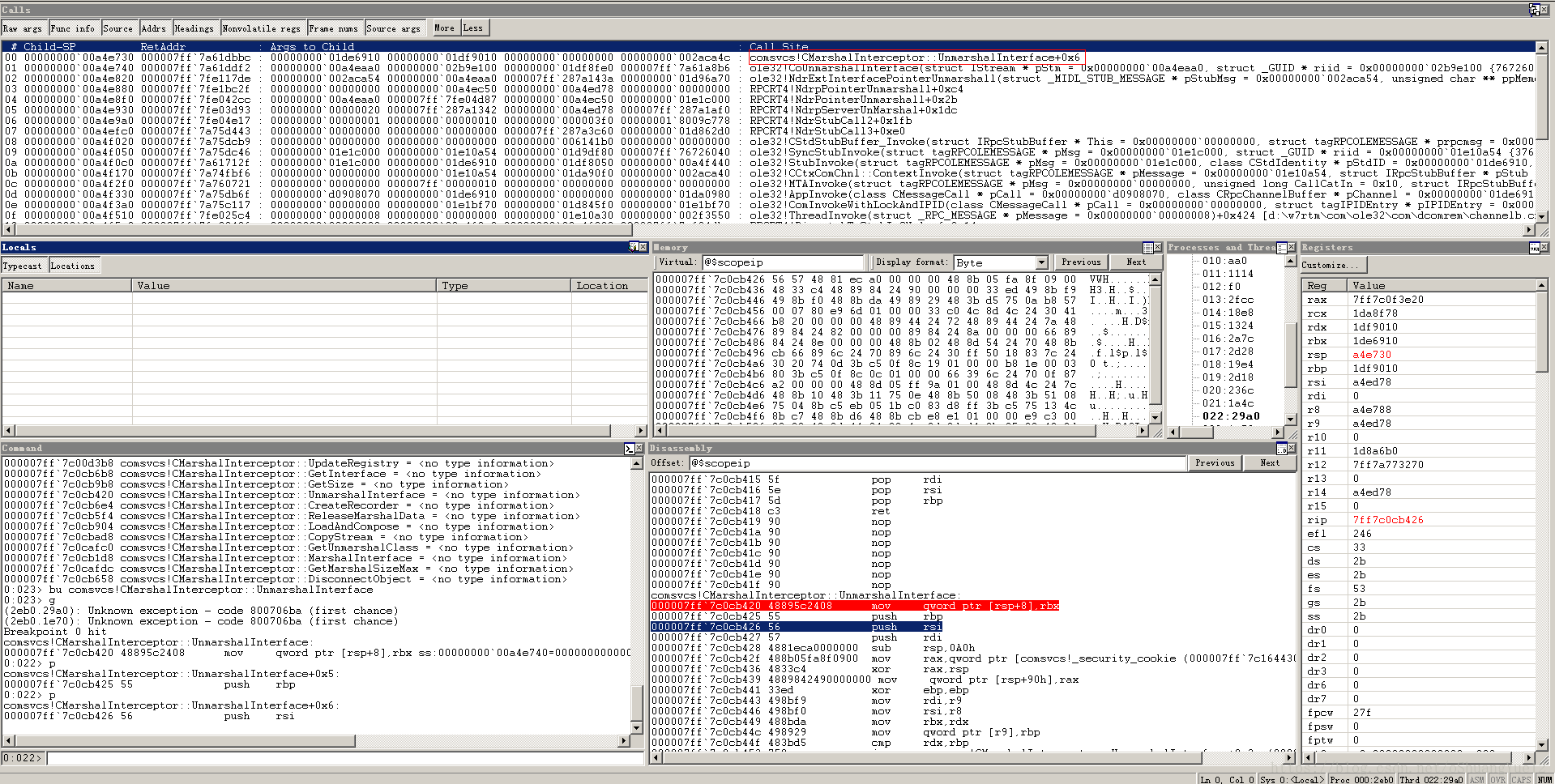Viewport: 1555px width, 784px height.
Task: Toggle Headings in Calls toolbar
Action: tap(194, 28)
